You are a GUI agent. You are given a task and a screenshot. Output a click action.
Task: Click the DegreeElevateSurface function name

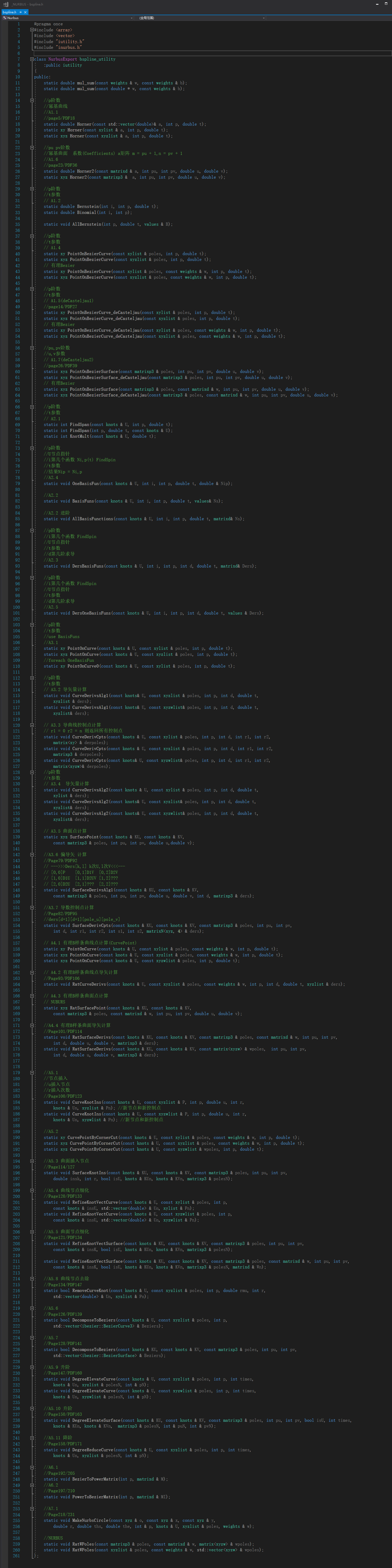pyautogui.click(x=97, y=1421)
